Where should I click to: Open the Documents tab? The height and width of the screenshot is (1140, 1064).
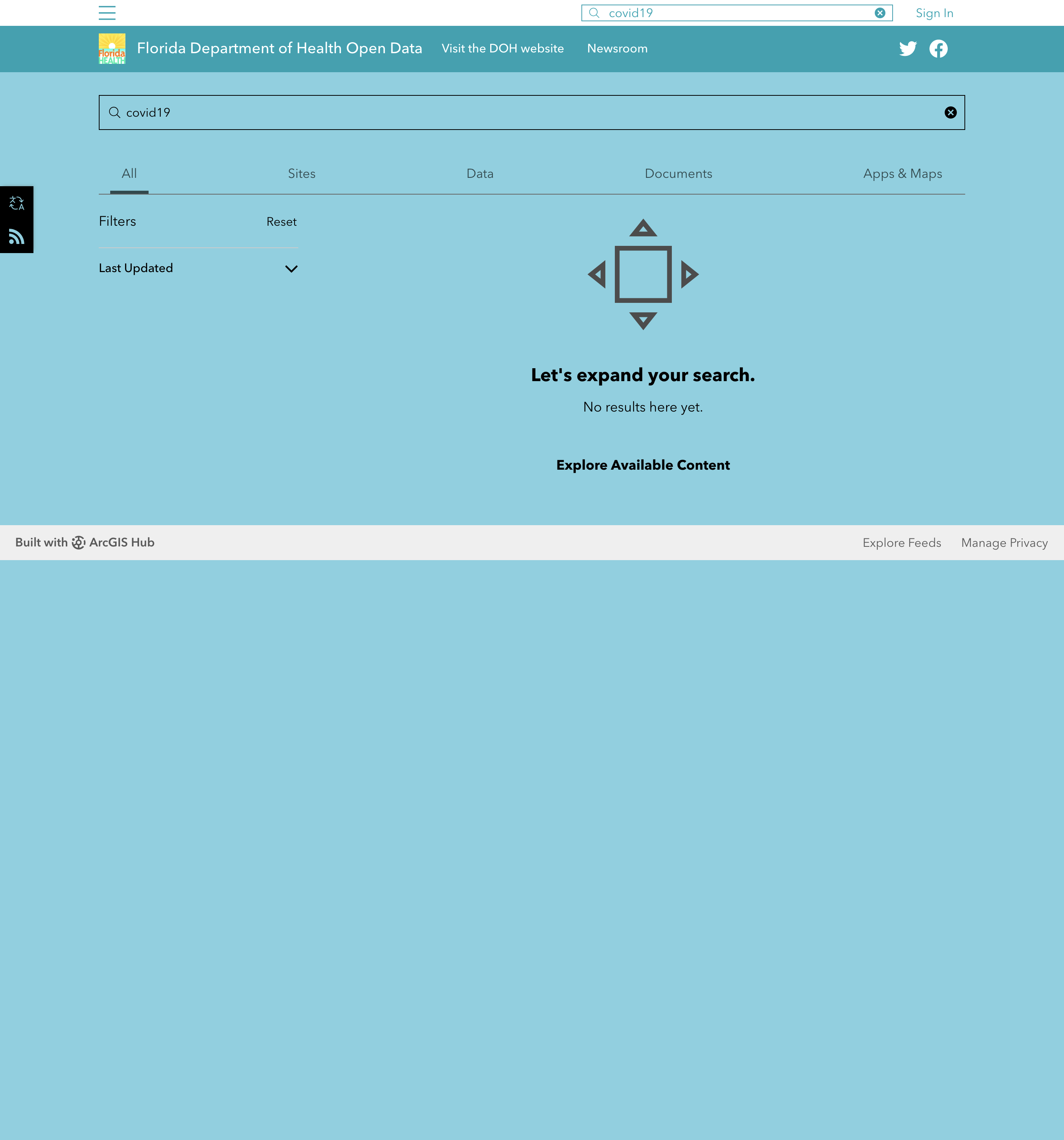click(x=678, y=174)
